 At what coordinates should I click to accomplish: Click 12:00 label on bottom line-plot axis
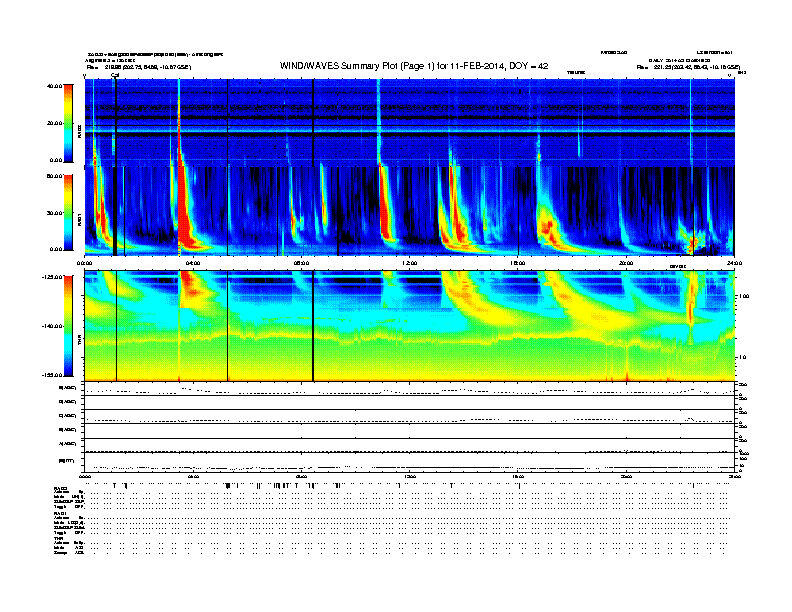point(410,476)
